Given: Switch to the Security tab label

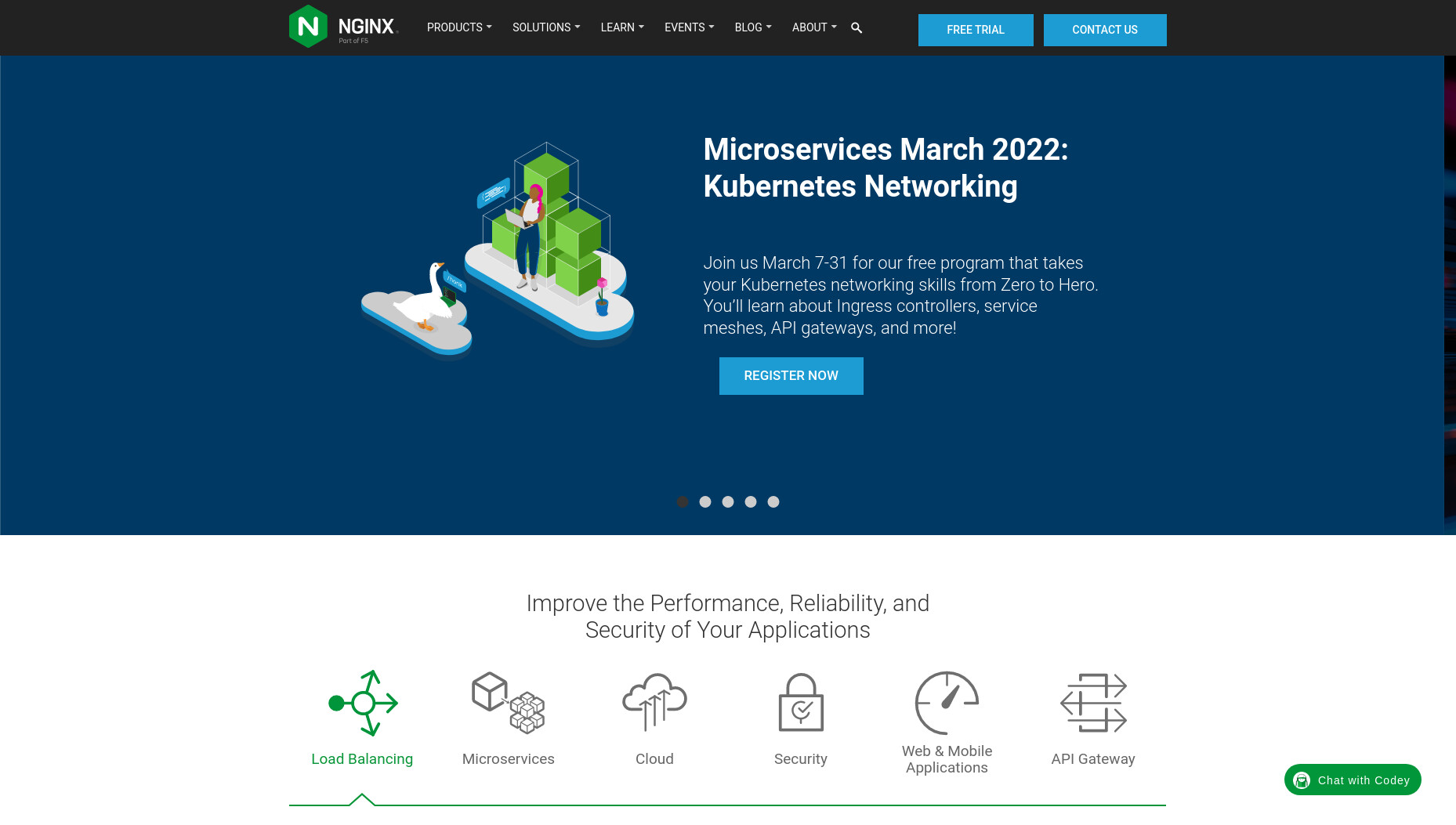Looking at the screenshot, I should point(801,758).
